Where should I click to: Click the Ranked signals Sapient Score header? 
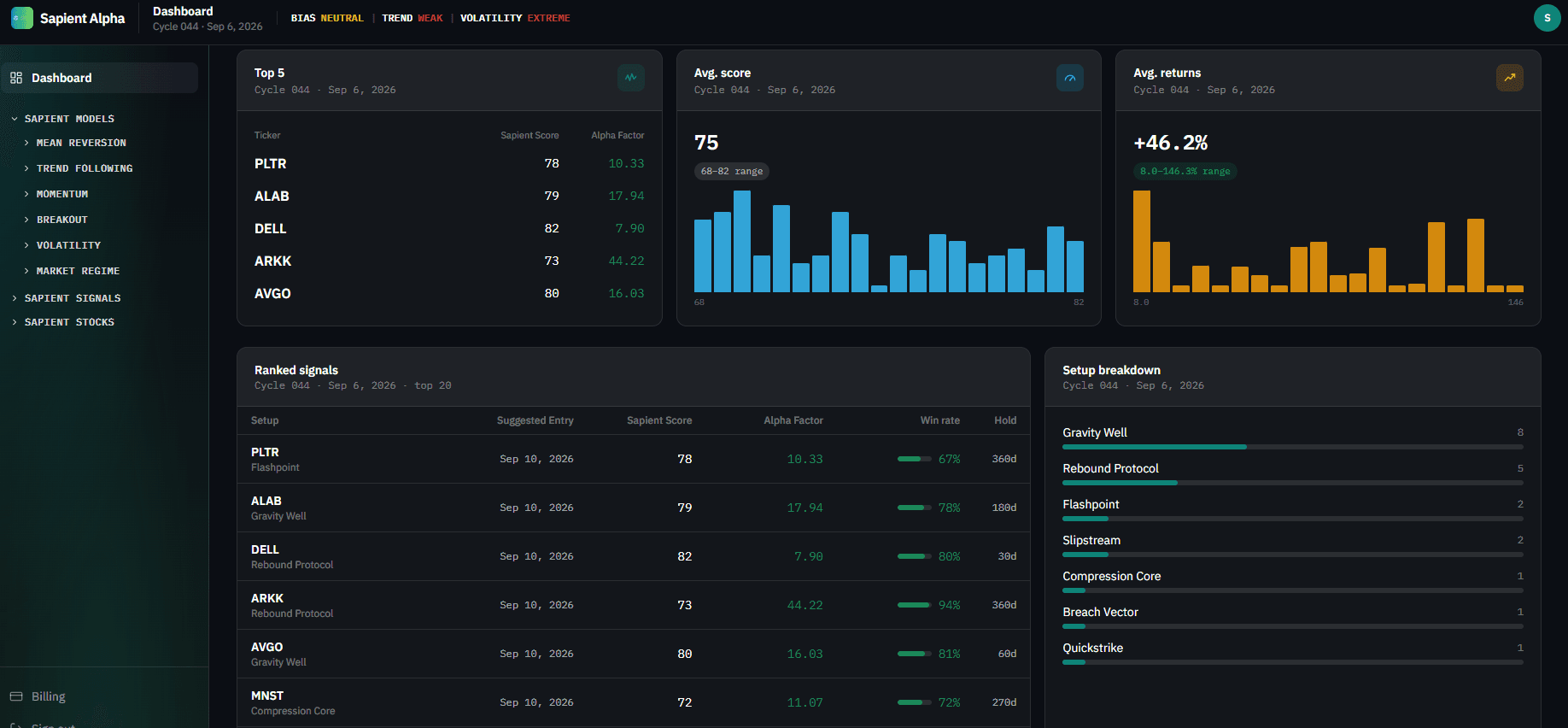click(x=659, y=420)
